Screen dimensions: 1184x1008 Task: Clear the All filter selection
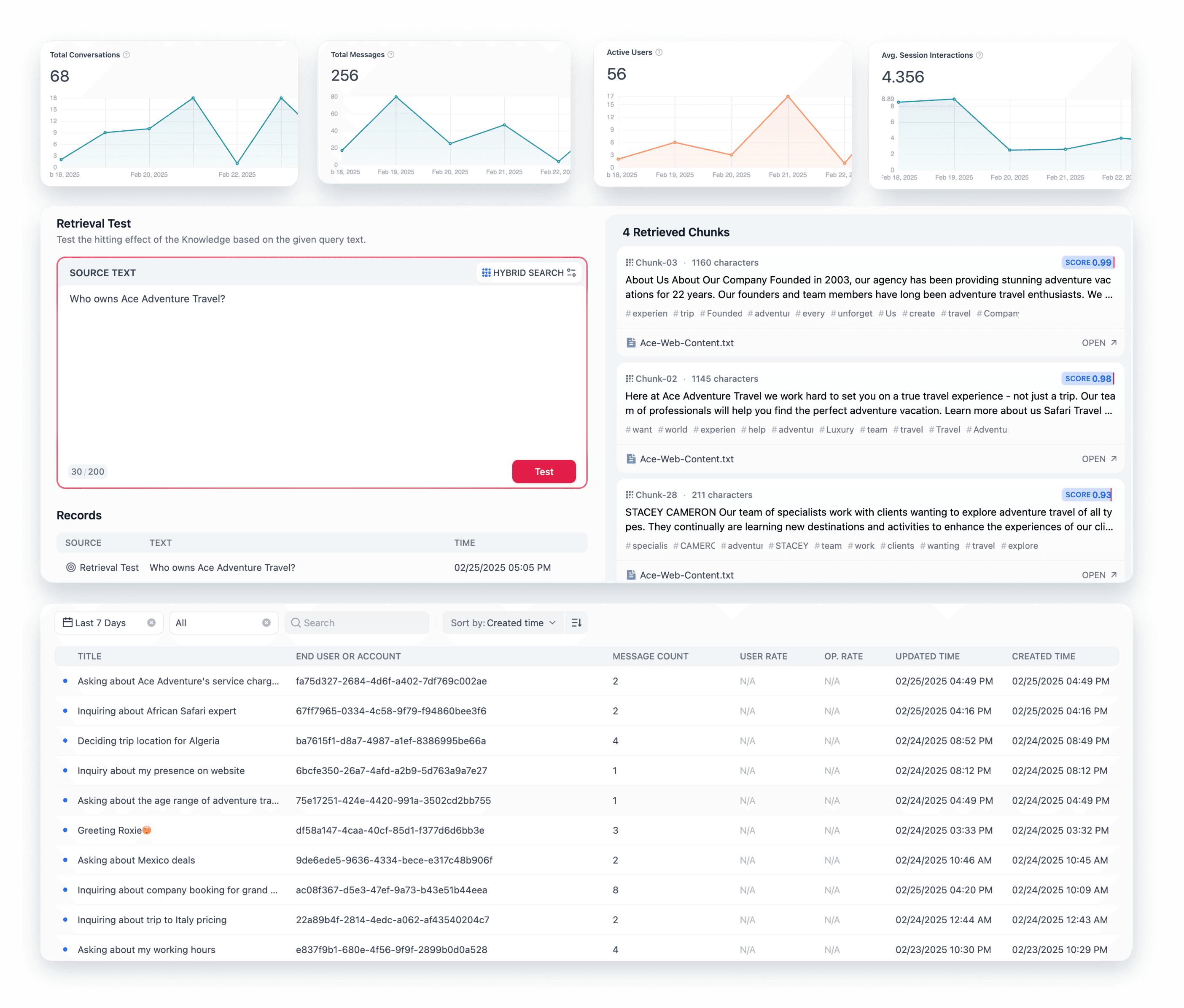266,623
